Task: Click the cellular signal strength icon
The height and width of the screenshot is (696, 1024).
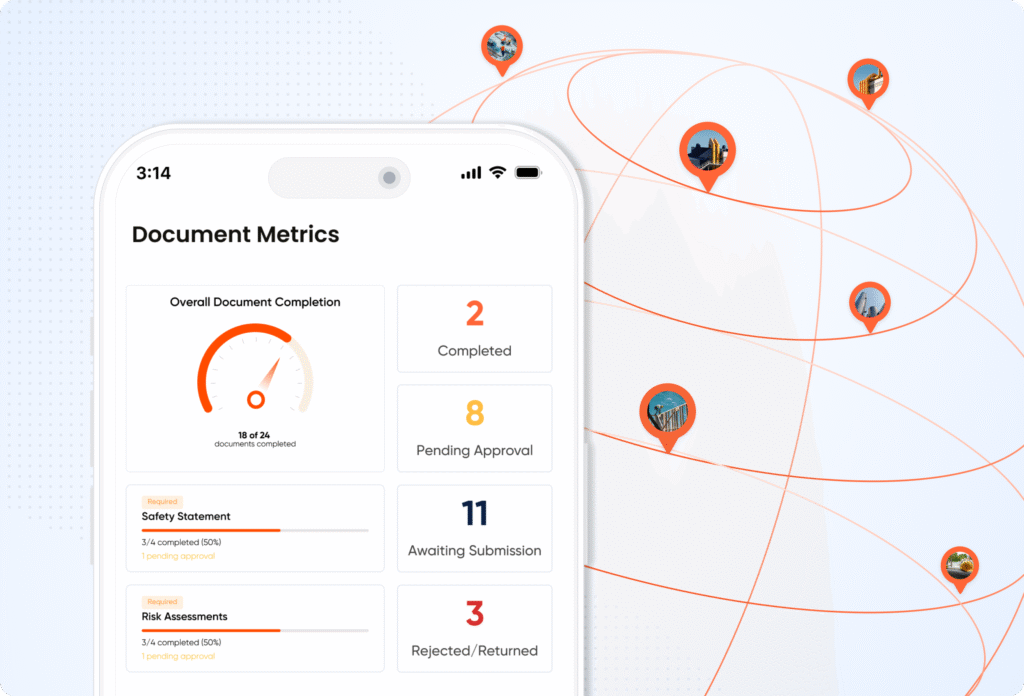Action: coord(470,172)
